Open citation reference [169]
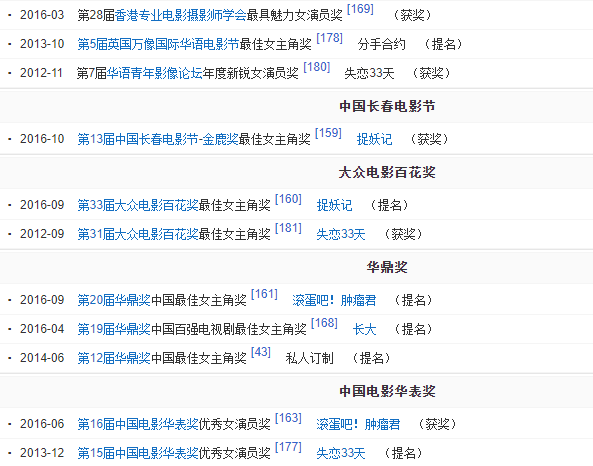 tap(360, 9)
